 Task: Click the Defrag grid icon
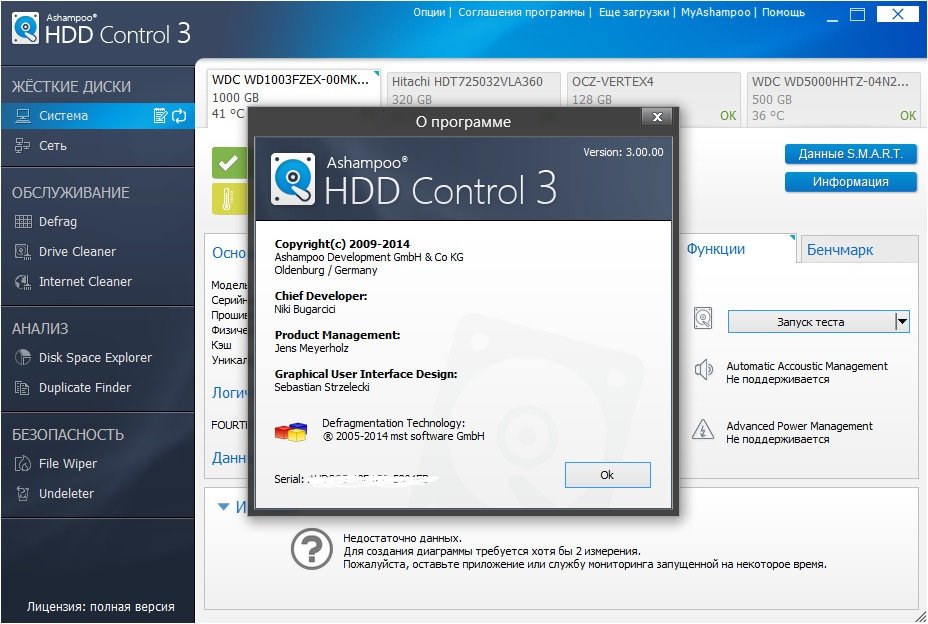tap(22, 221)
